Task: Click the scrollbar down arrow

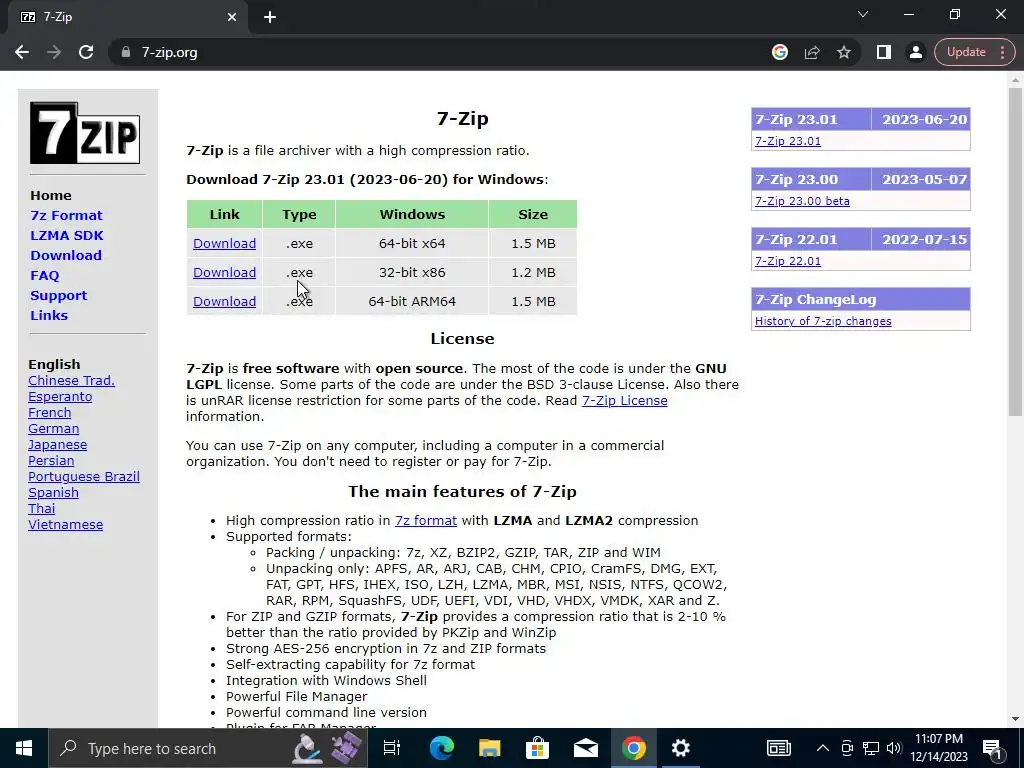Action: click(x=1015, y=719)
